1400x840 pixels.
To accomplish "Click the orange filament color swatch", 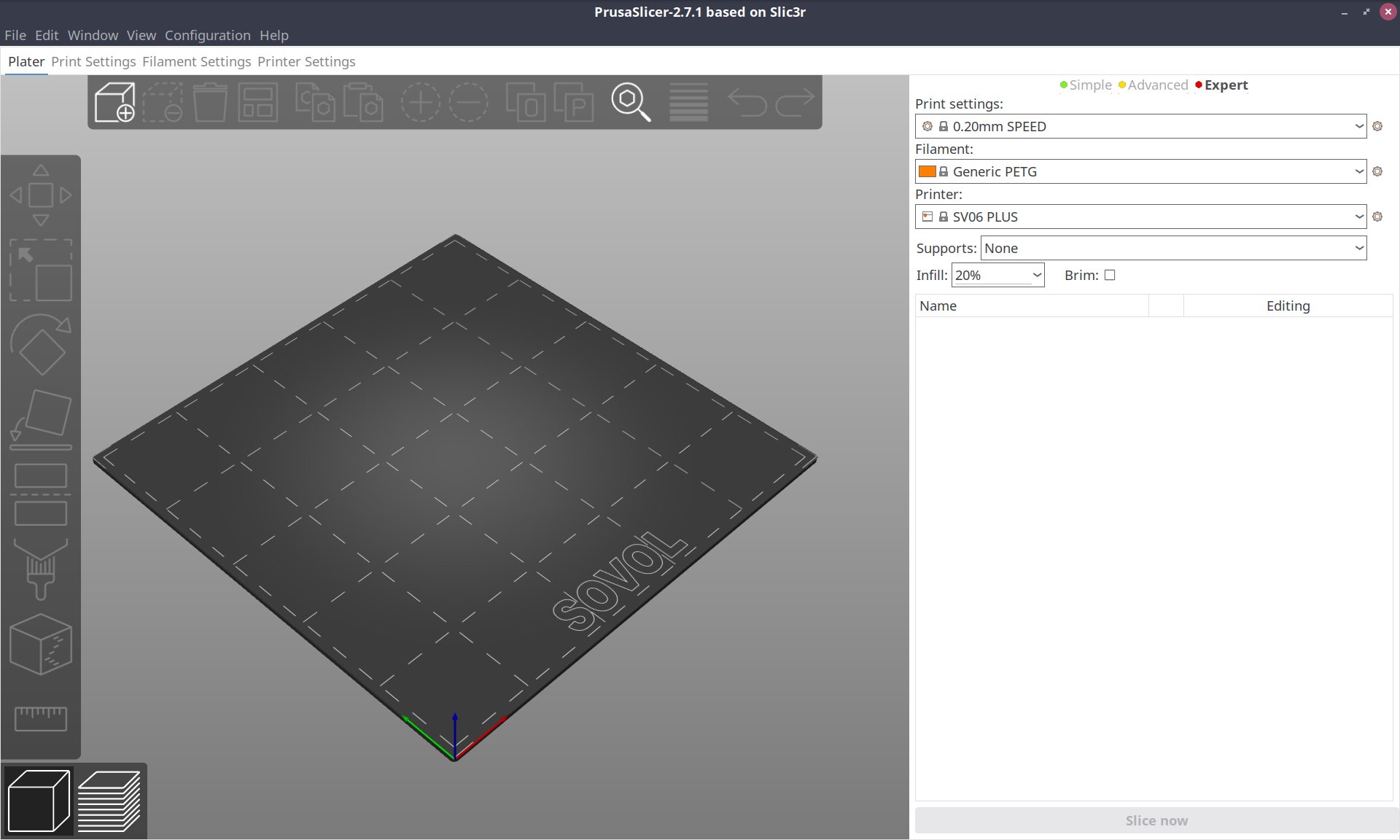I will [927, 171].
